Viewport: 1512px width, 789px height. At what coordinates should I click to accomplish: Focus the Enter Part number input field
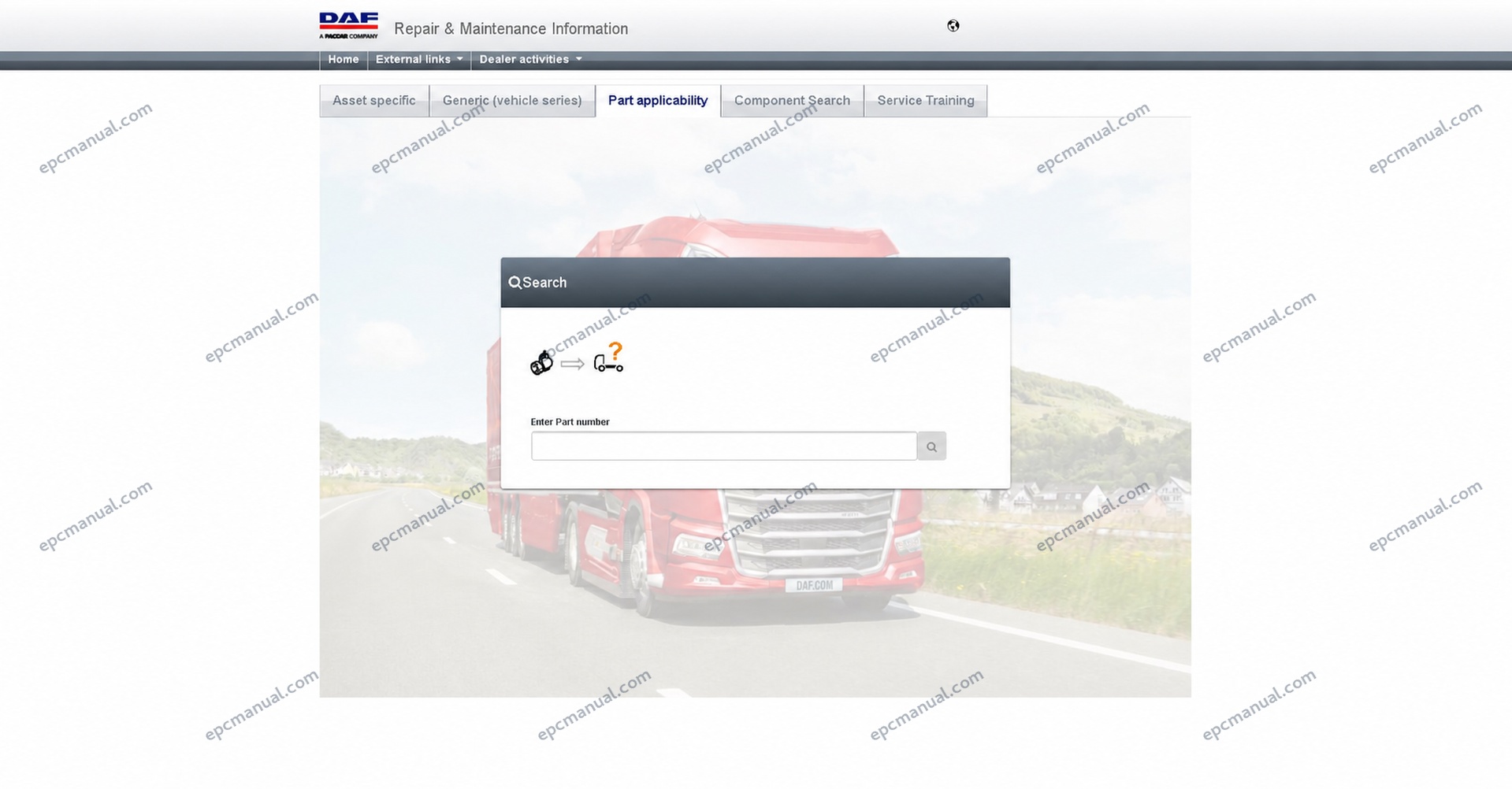coord(724,446)
